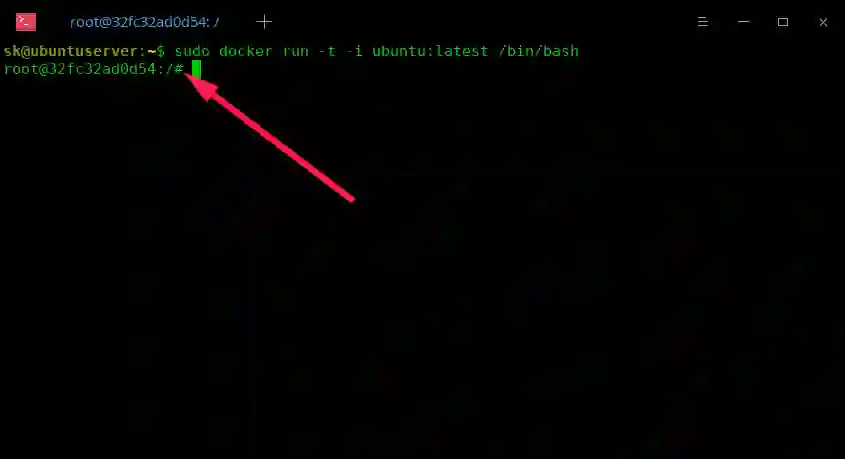Viewport: 845px width, 459px height.
Task: Click the red terminal app icon
Action: (x=26, y=22)
